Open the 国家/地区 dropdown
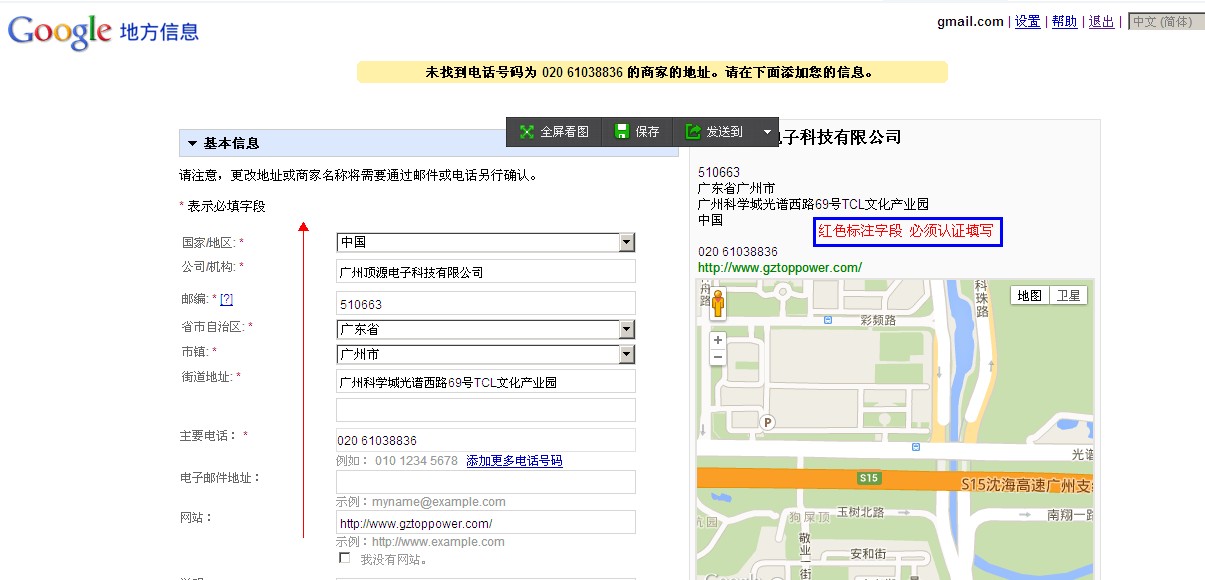The width and height of the screenshot is (1205, 580). pyautogui.click(x=627, y=242)
